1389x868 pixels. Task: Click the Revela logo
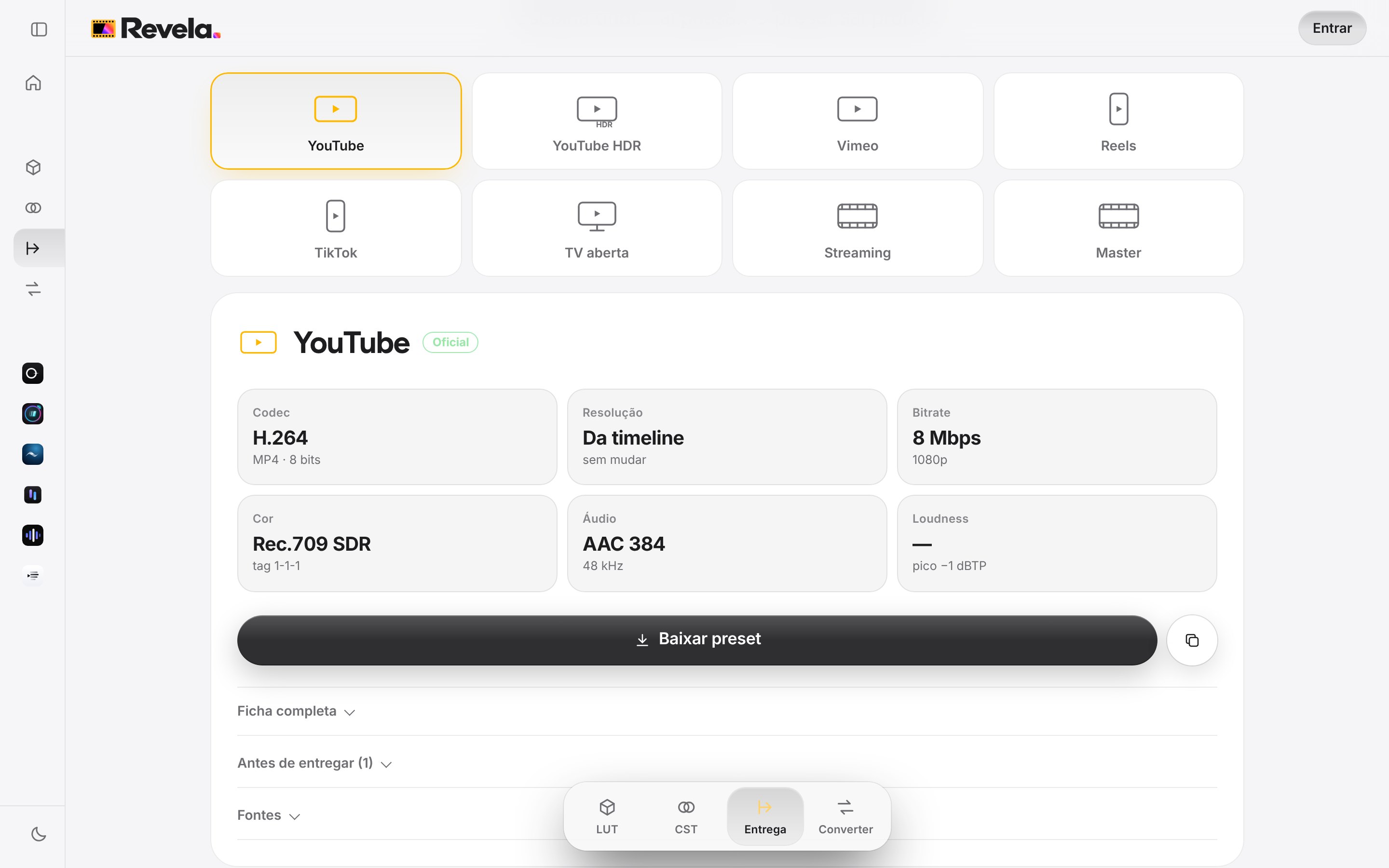click(x=156, y=28)
